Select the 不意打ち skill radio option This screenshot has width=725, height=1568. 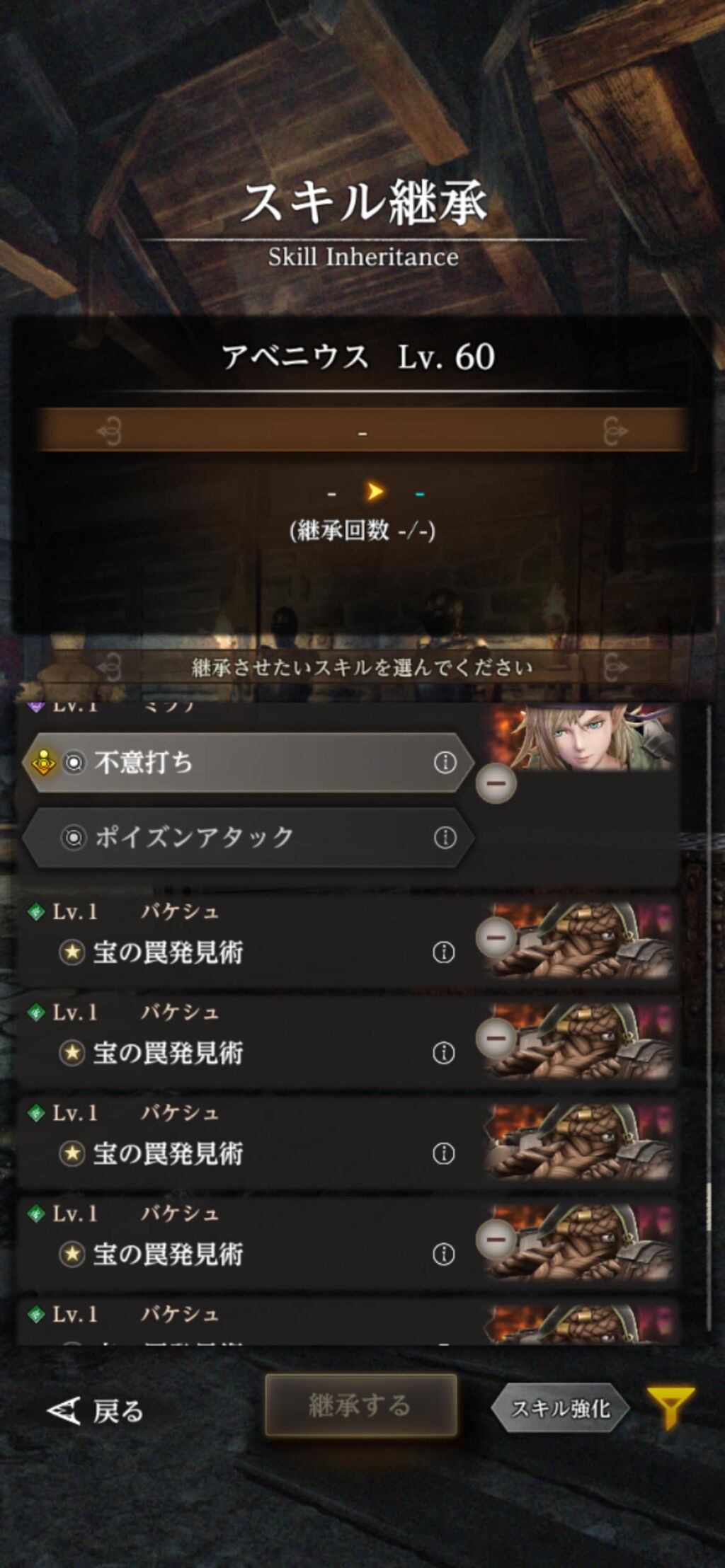click(x=74, y=762)
